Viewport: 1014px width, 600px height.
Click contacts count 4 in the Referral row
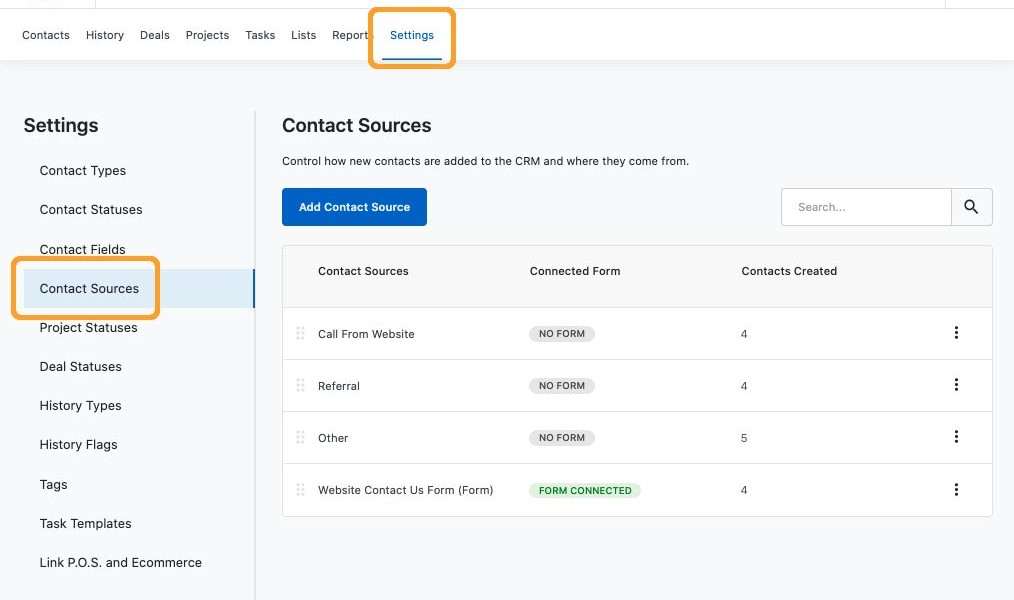744,386
